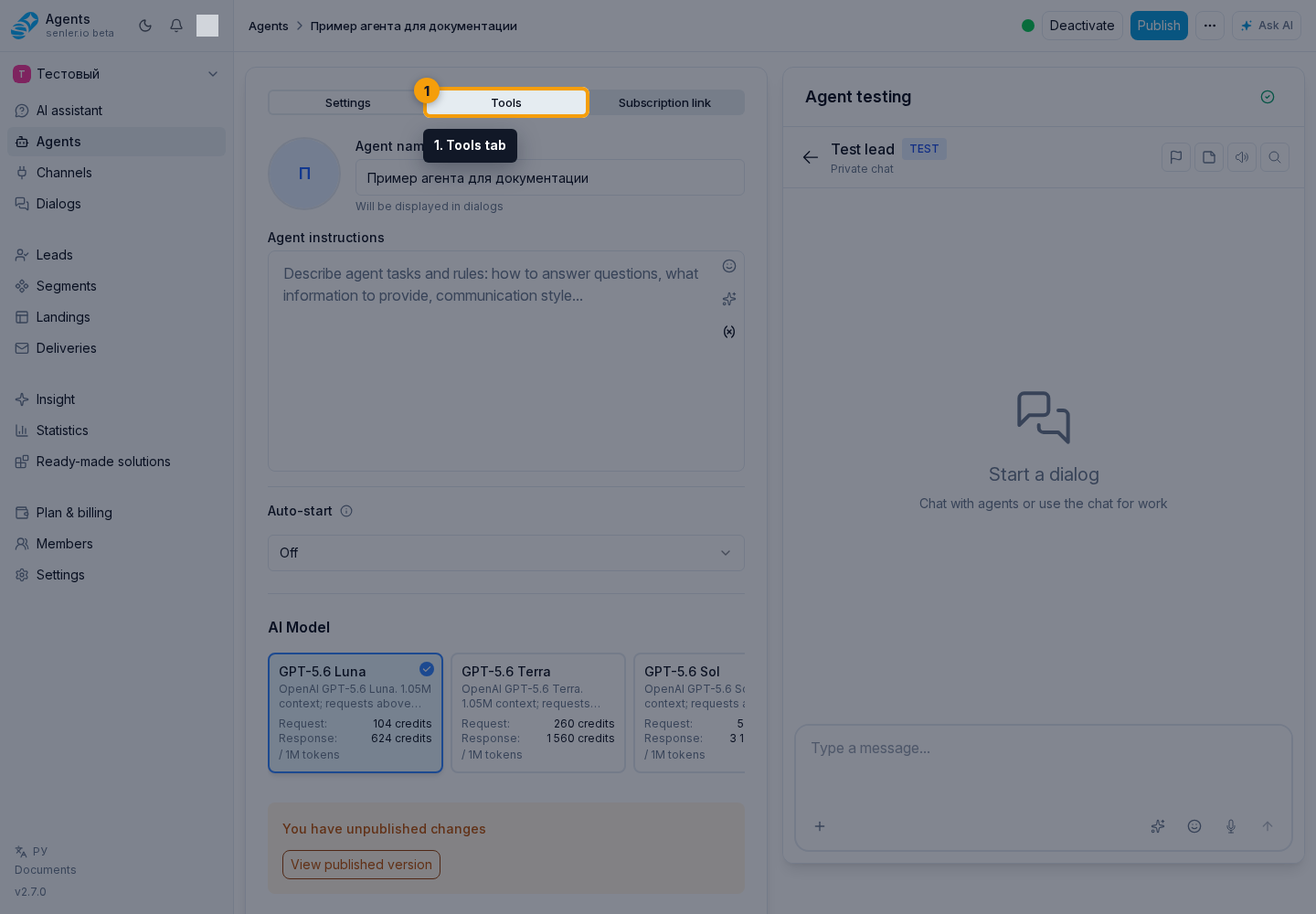Click Agents in the breadcrumb
Viewport: 1316px width, 914px height.
269,26
